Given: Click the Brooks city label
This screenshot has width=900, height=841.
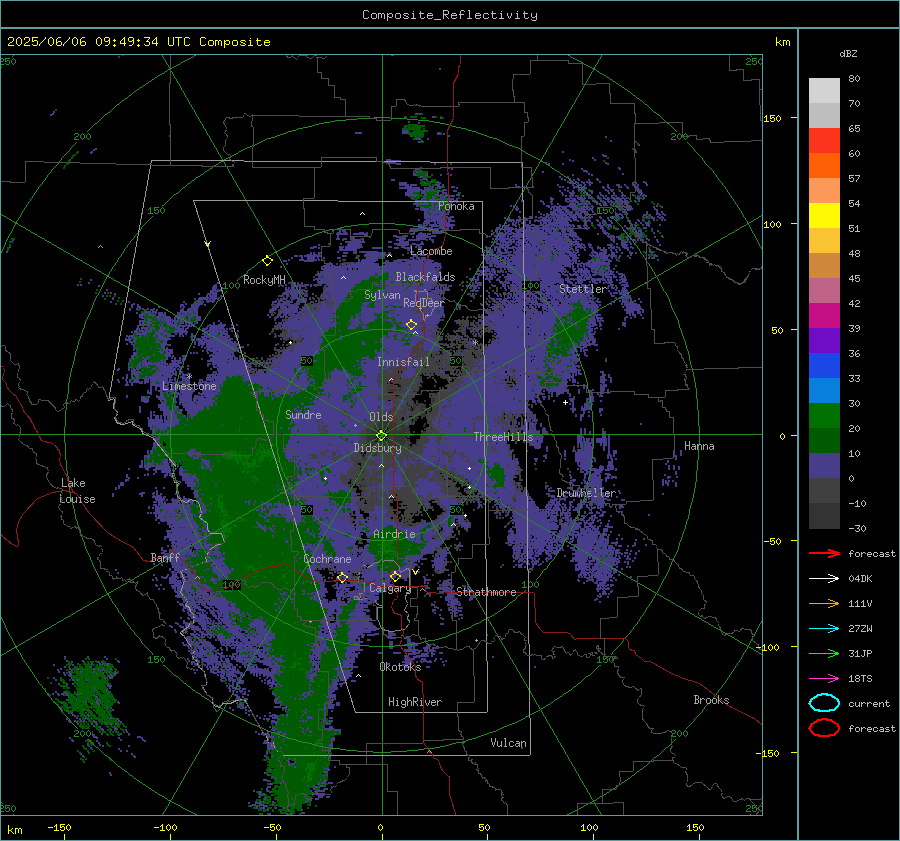Looking at the screenshot, I should (x=711, y=700).
